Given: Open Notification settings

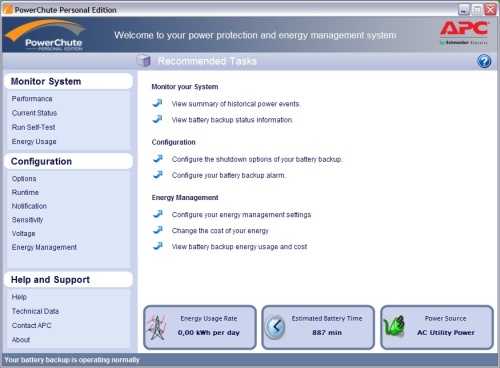Looking at the screenshot, I should [29, 206].
